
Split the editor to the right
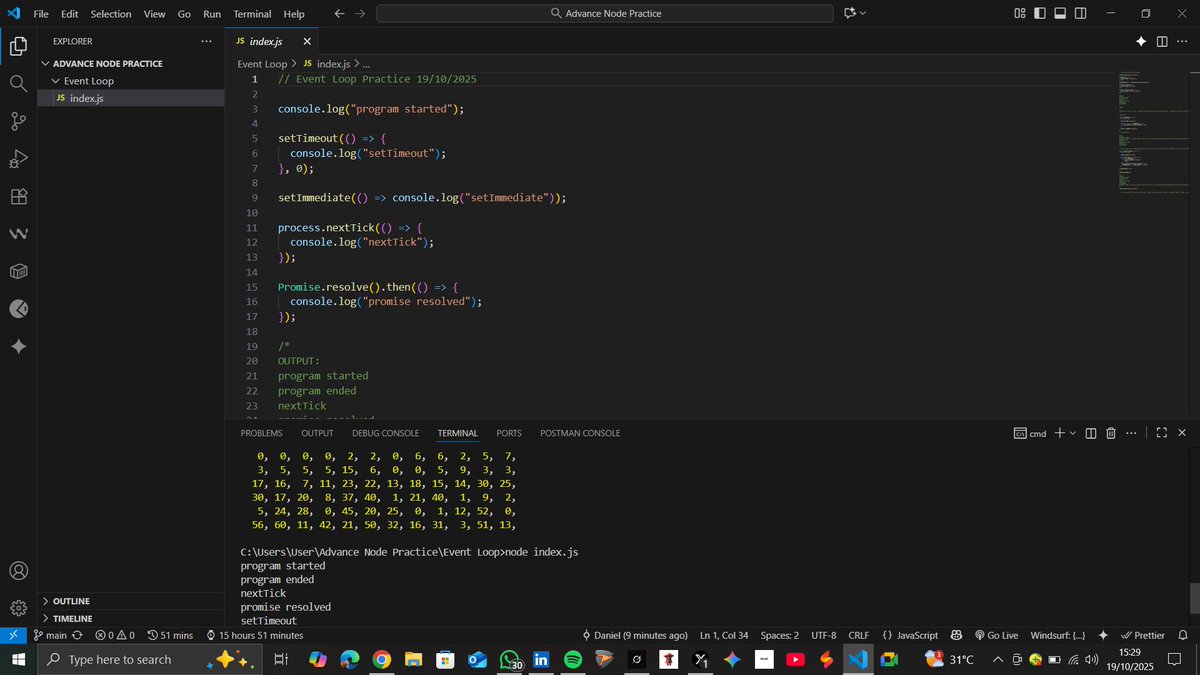click(x=1162, y=41)
